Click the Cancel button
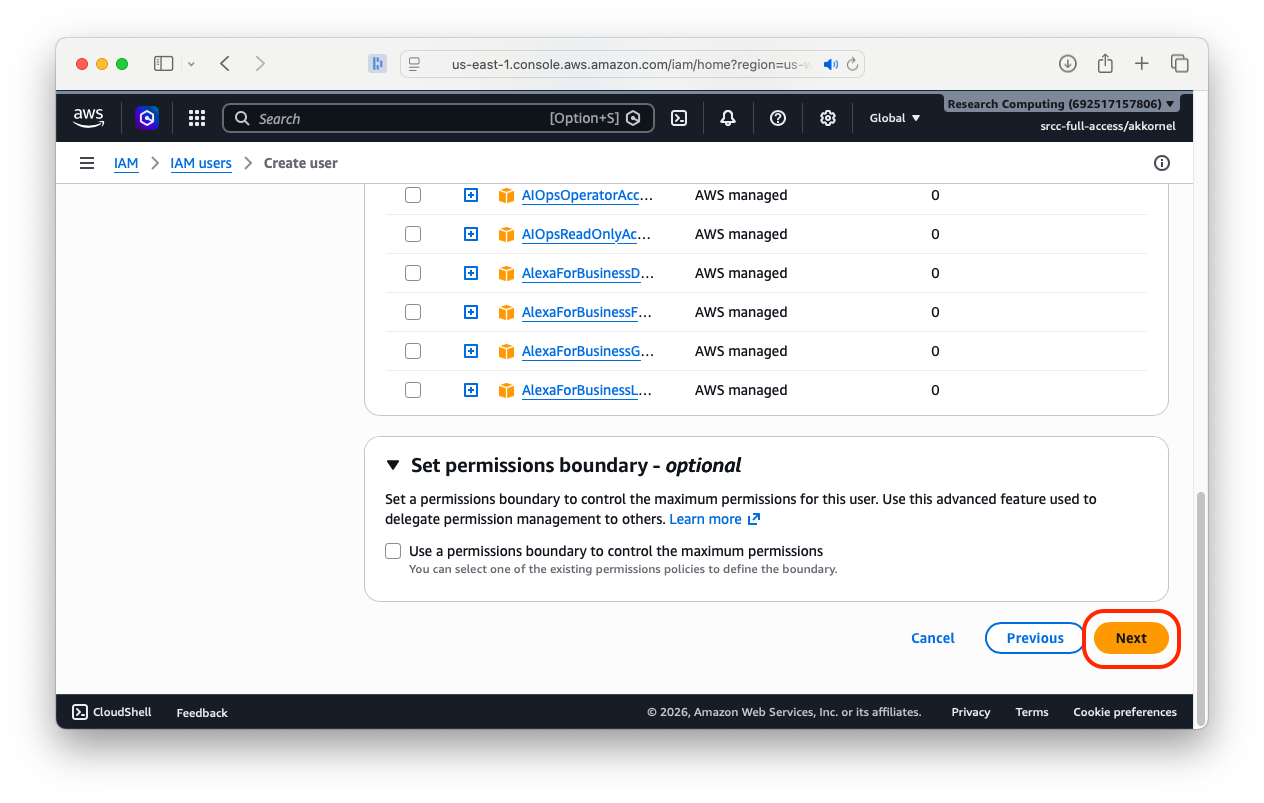The height and width of the screenshot is (803, 1264). click(933, 638)
